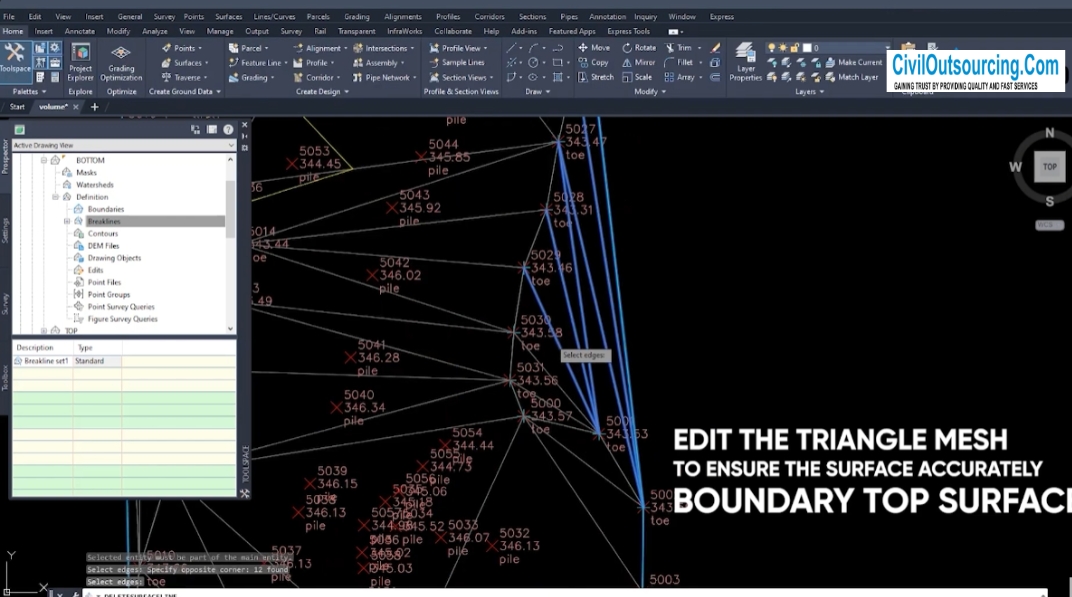
Task: Select the Rotate tool
Action: (639, 48)
